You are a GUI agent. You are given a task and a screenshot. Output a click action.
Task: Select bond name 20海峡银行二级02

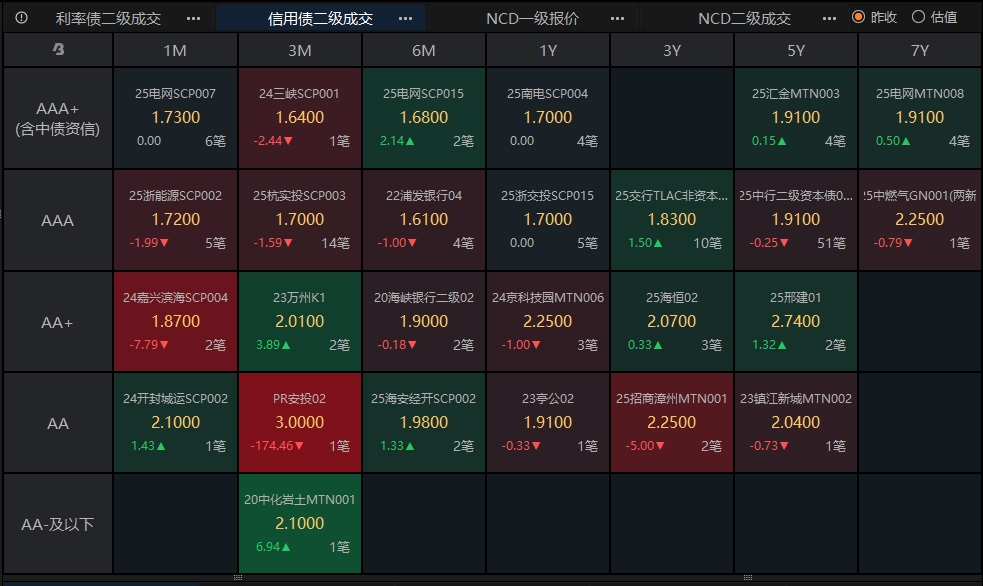pos(424,298)
